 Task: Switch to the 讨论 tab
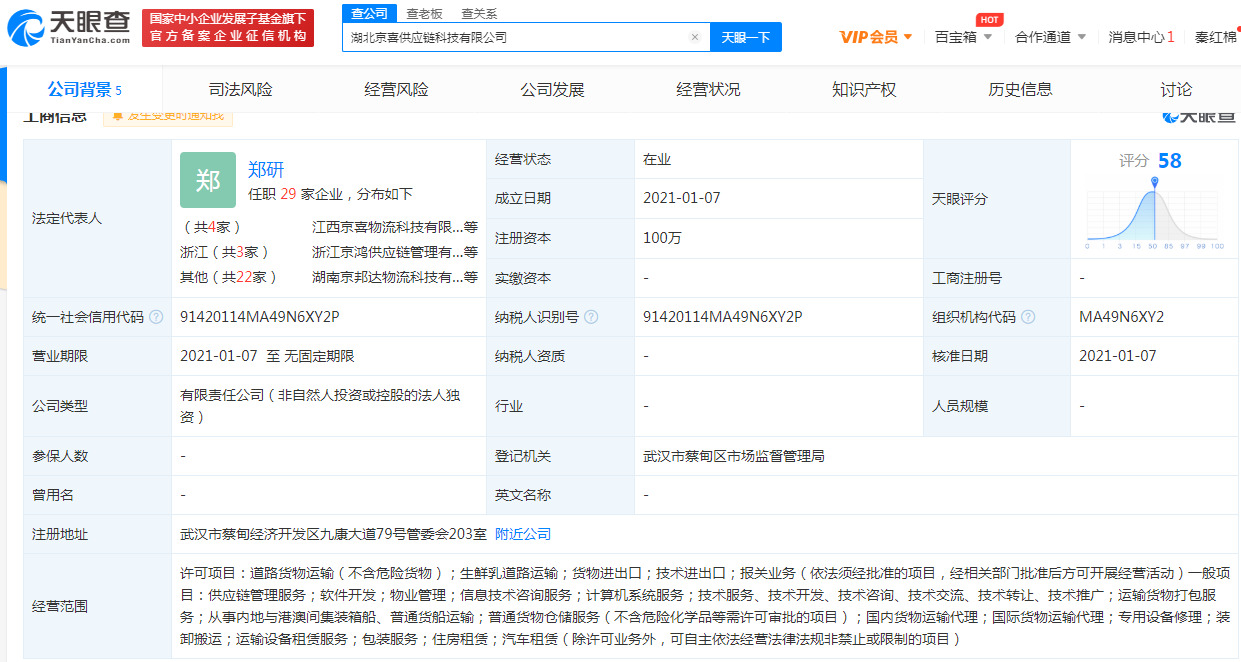point(1176,90)
